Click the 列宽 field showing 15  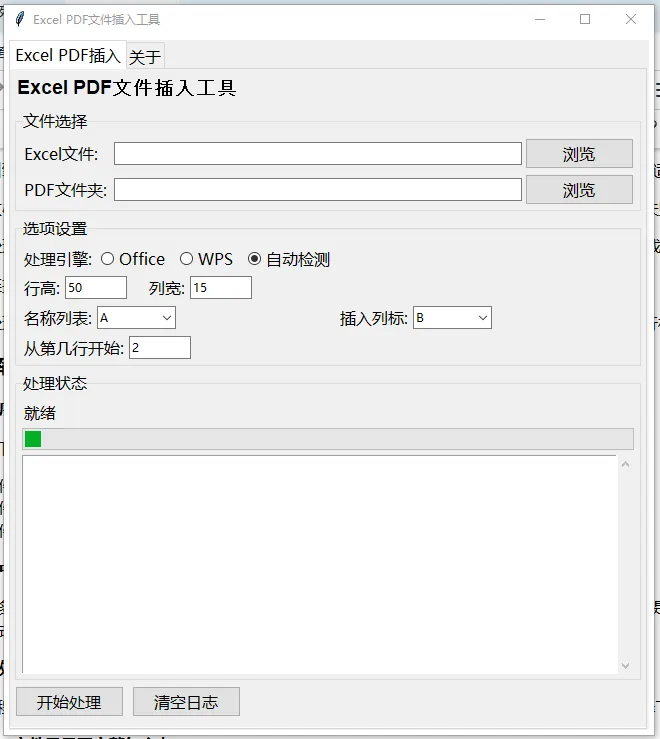[221, 287]
